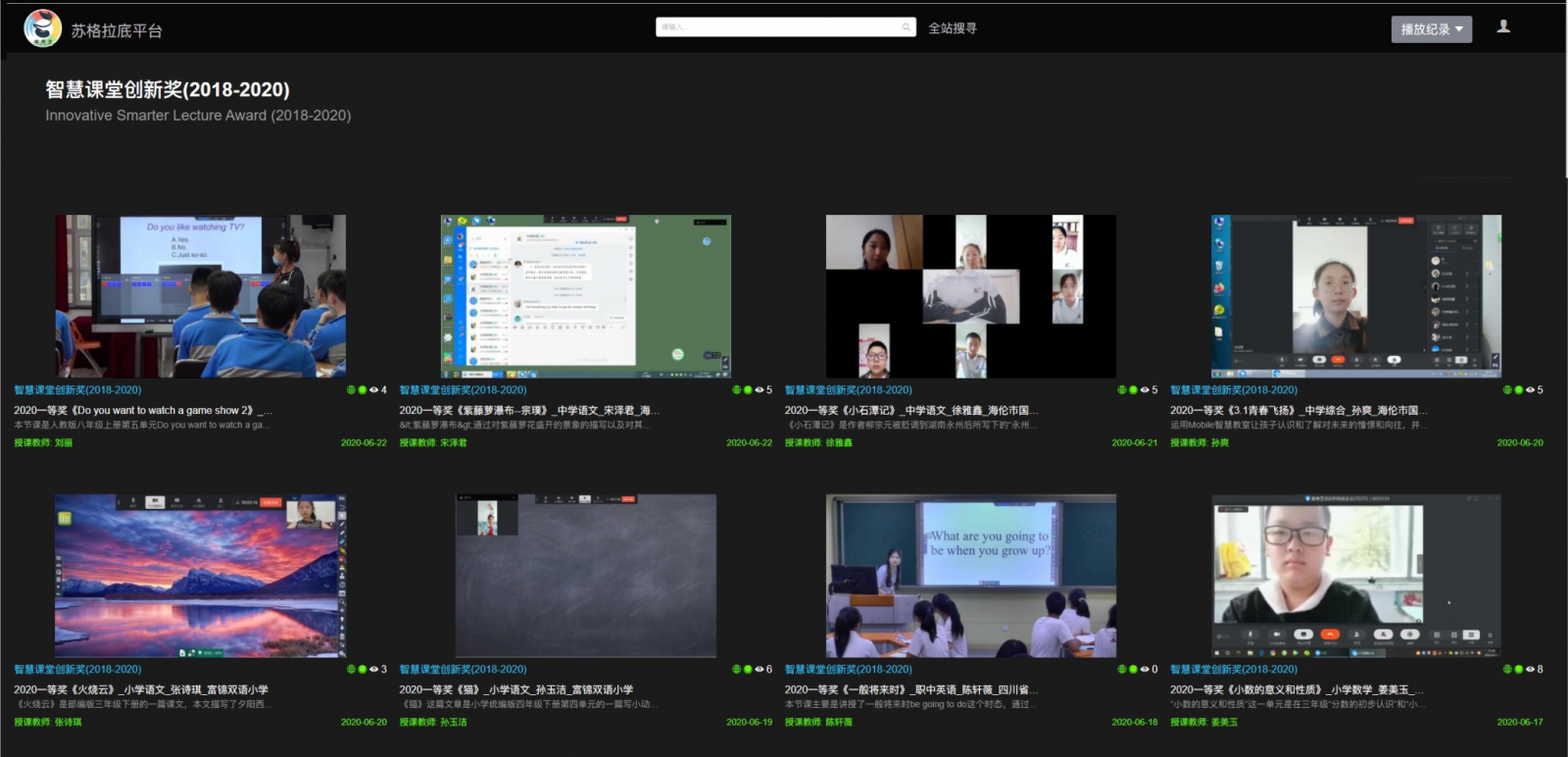Click globe icon on Do you want video
The height and width of the screenshot is (757, 1568).
tap(351, 390)
